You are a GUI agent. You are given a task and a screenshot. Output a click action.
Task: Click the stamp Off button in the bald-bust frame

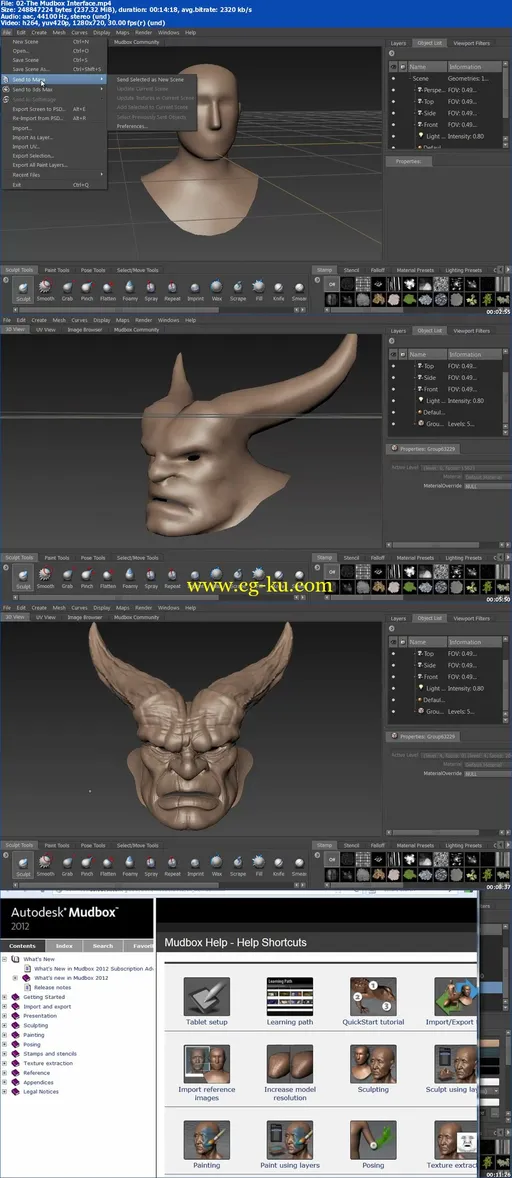[x=331, y=284]
